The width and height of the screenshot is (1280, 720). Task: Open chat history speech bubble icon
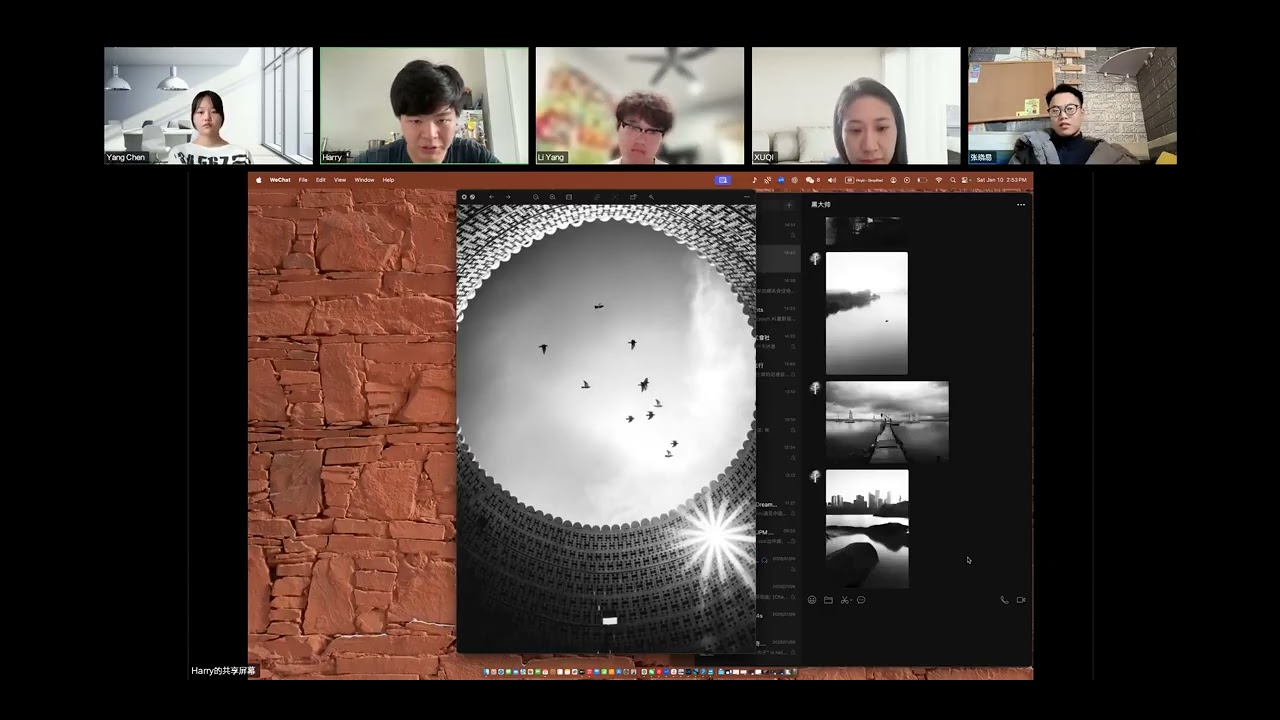click(x=861, y=600)
